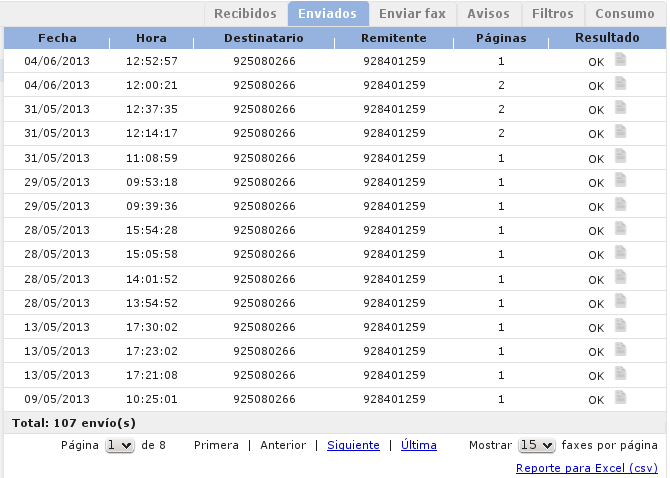Screen dimensions: 670x478
Task: Open the Página number dropdown
Action: click(x=120, y=446)
